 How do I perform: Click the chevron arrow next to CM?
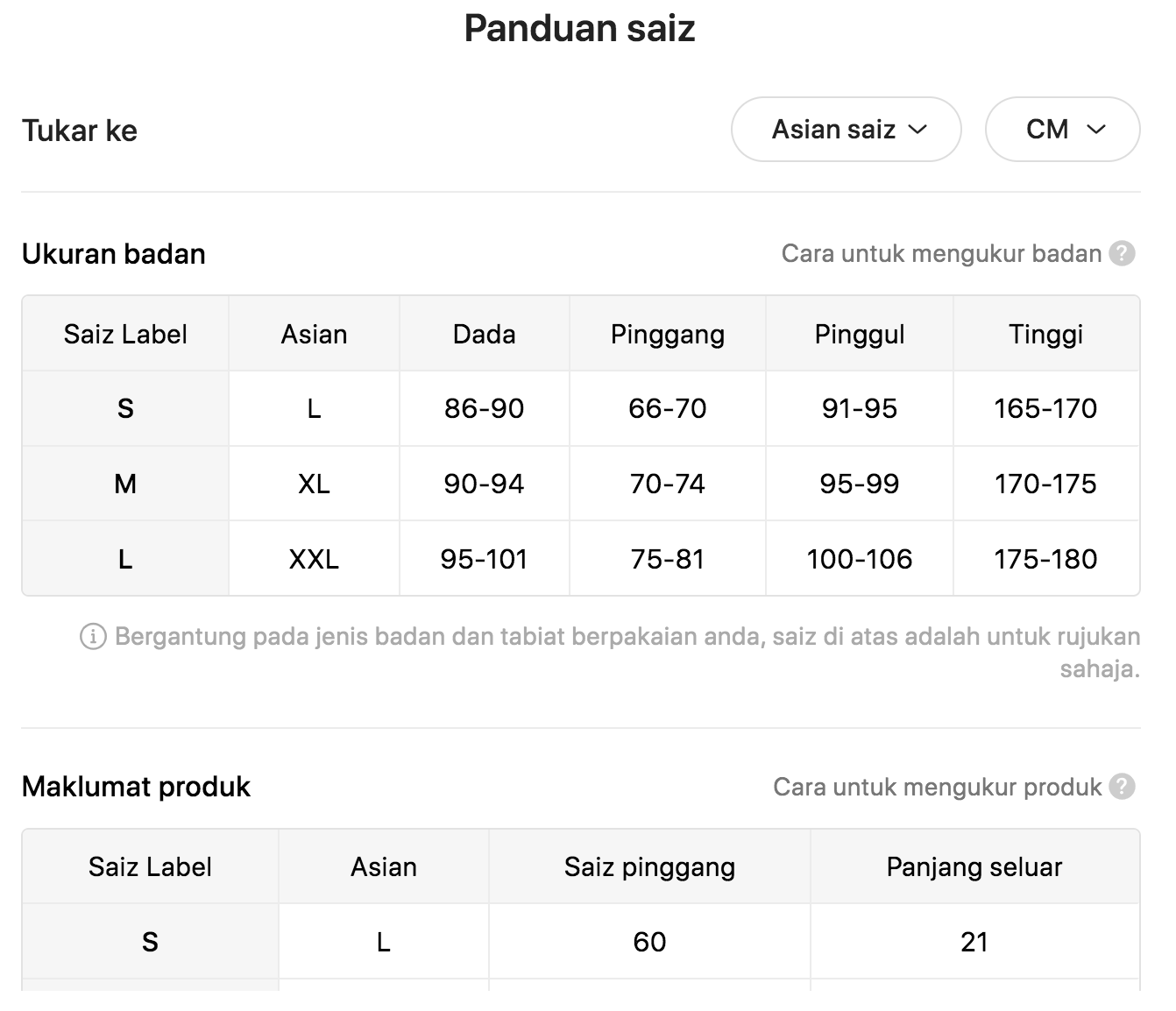(1096, 130)
